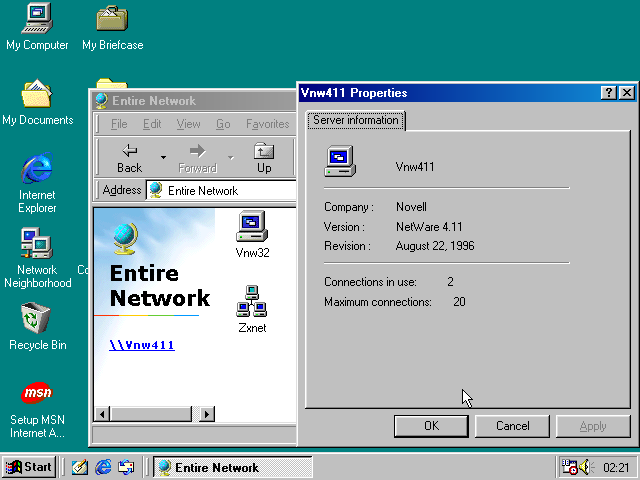
Task: Click the globe icon in Address bar
Action: pyautogui.click(x=156, y=191)
